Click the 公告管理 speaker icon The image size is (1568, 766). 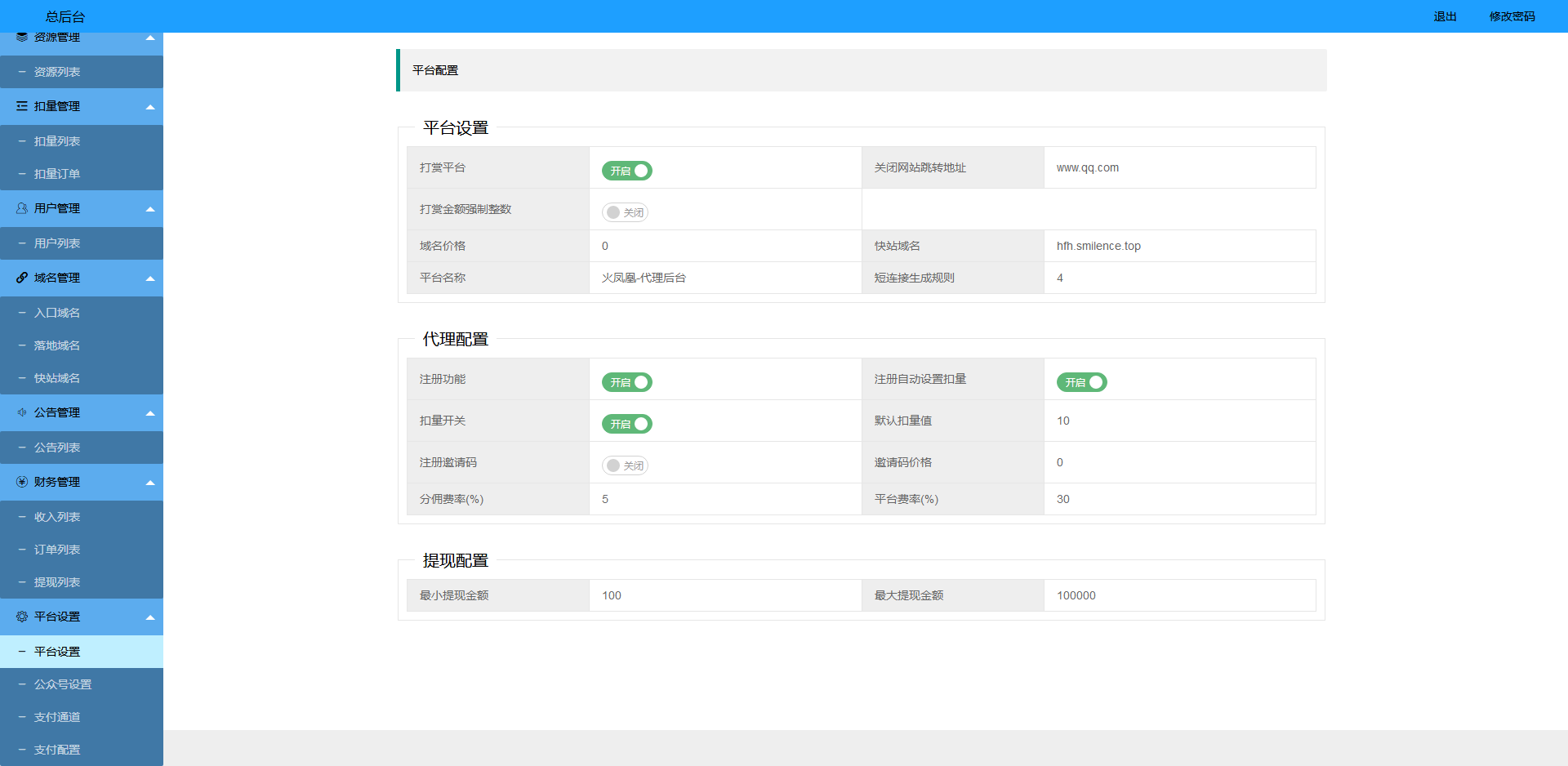coord(21,412)
